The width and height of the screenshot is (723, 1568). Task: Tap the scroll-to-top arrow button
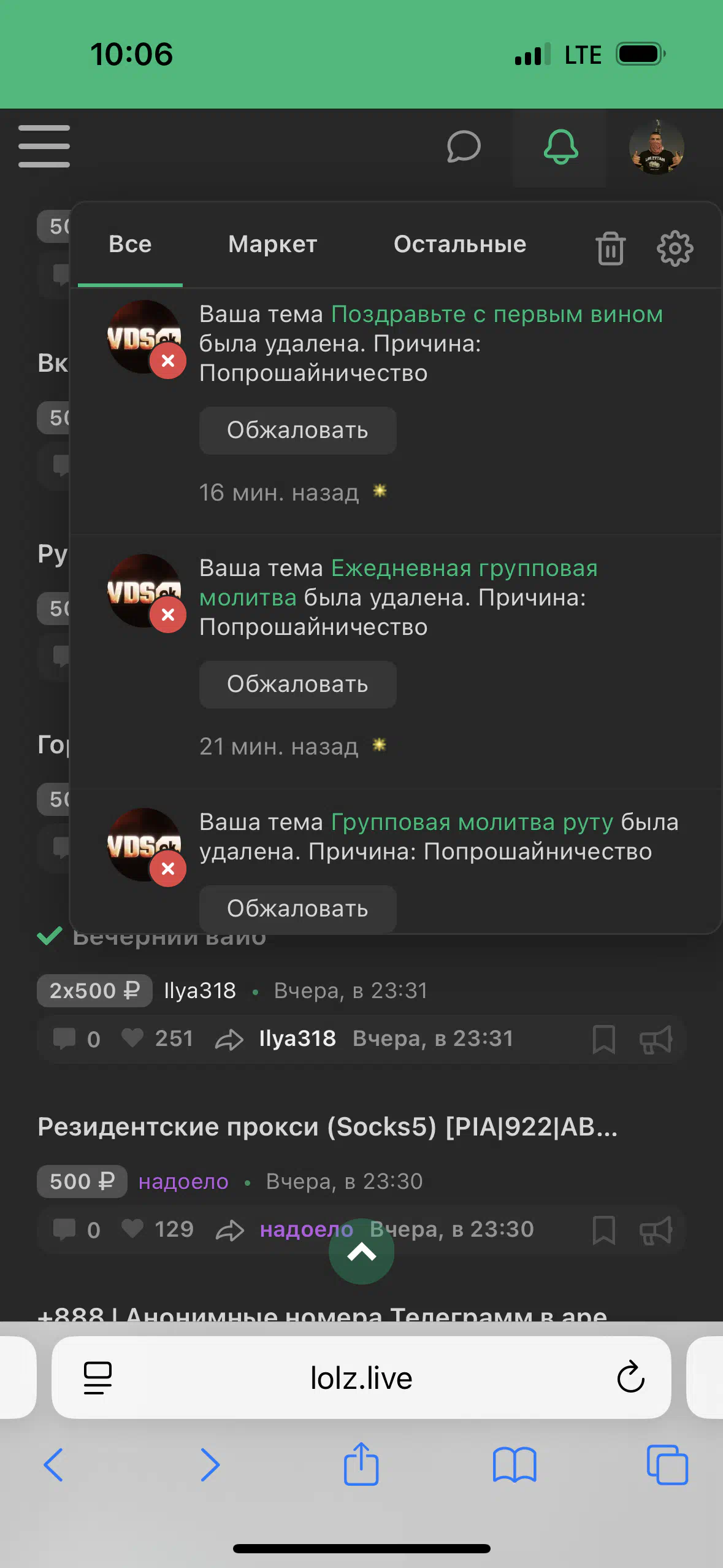pyautogui.click(x=361, y=1251)
